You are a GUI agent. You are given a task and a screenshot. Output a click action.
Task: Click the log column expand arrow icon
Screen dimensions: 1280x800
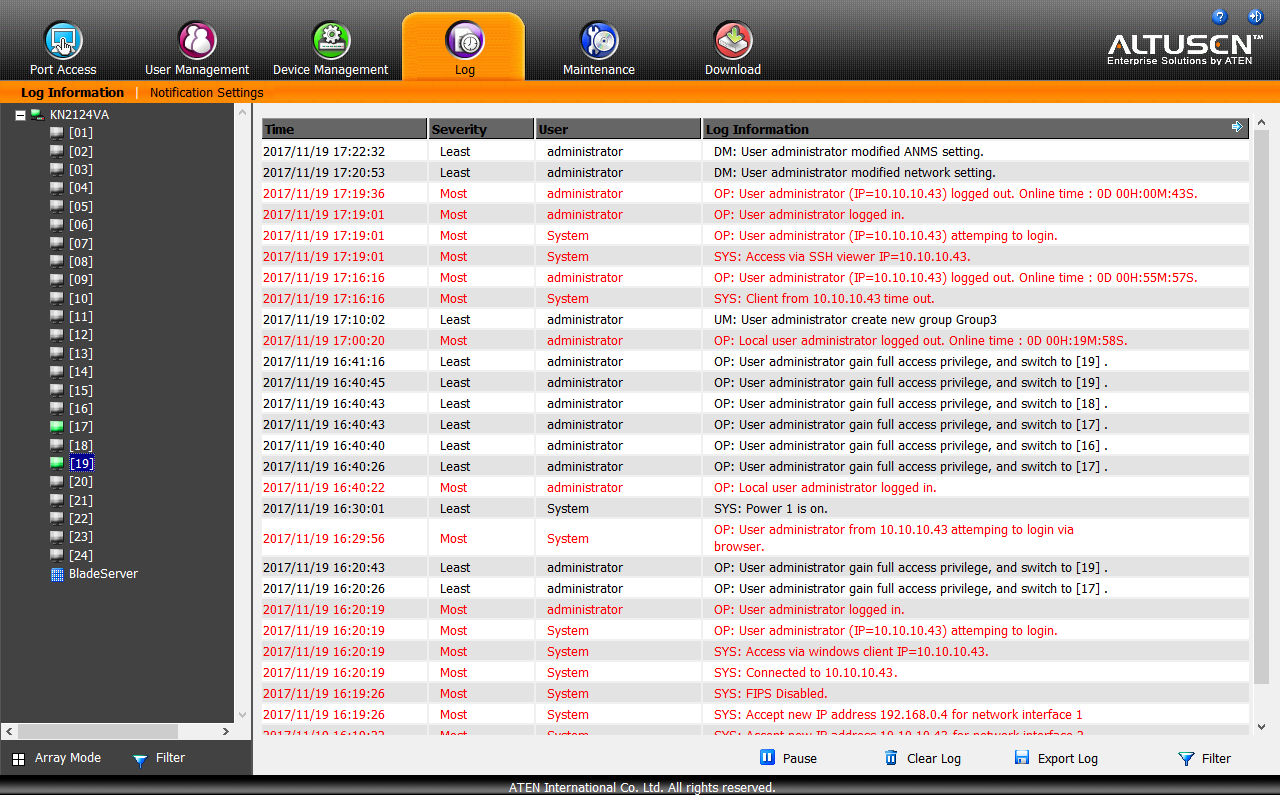[x=1238, y=127]
